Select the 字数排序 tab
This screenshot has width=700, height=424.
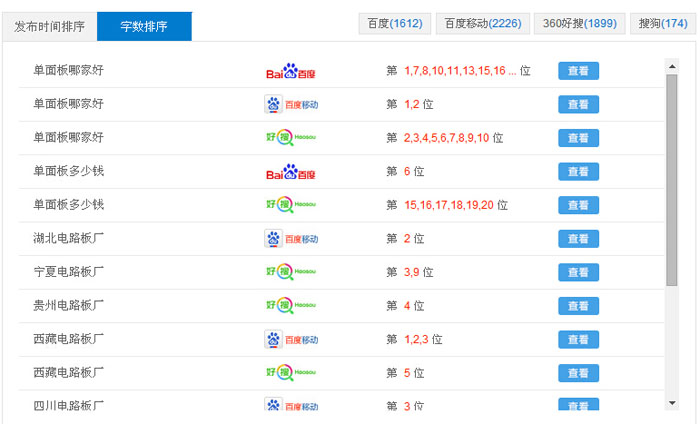144,27
